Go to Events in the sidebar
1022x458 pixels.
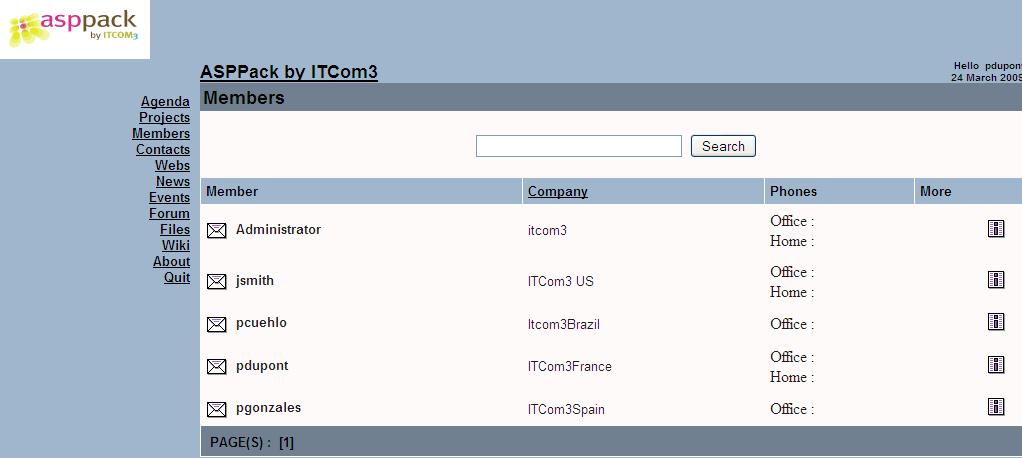click(169, 197)
